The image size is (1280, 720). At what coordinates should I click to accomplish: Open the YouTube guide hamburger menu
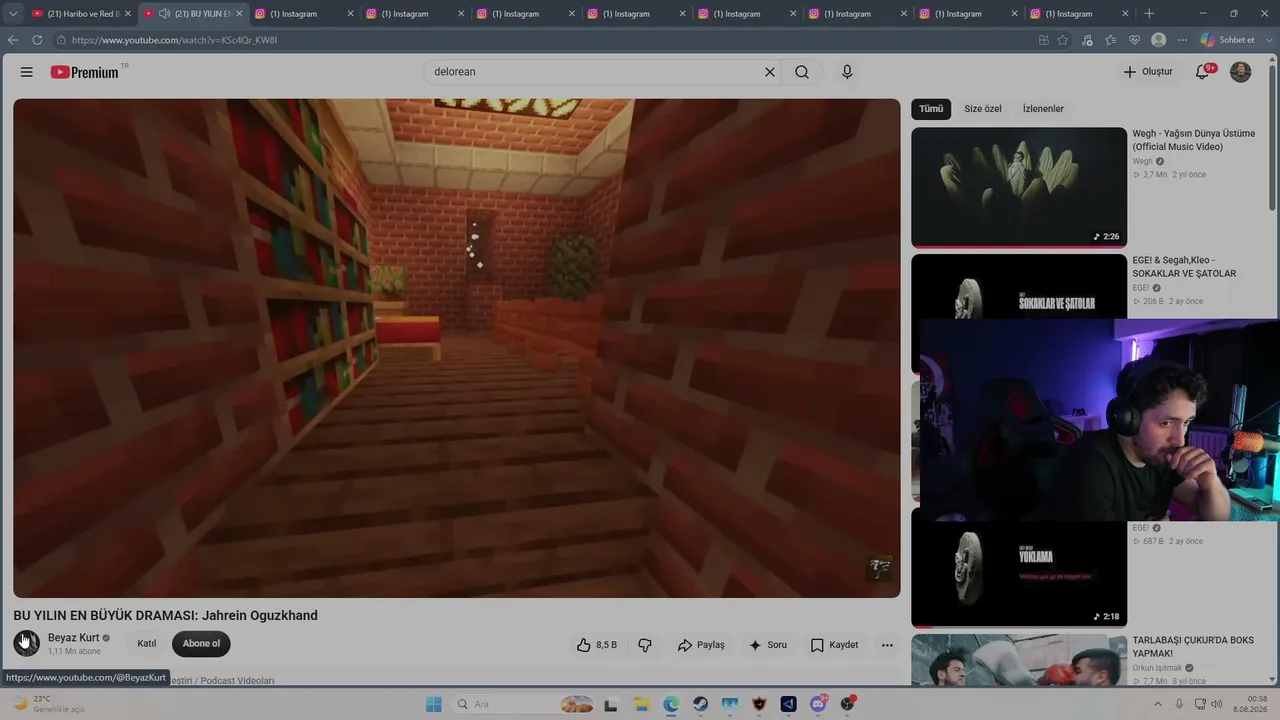pyautogui.click(x=27, y=72)
